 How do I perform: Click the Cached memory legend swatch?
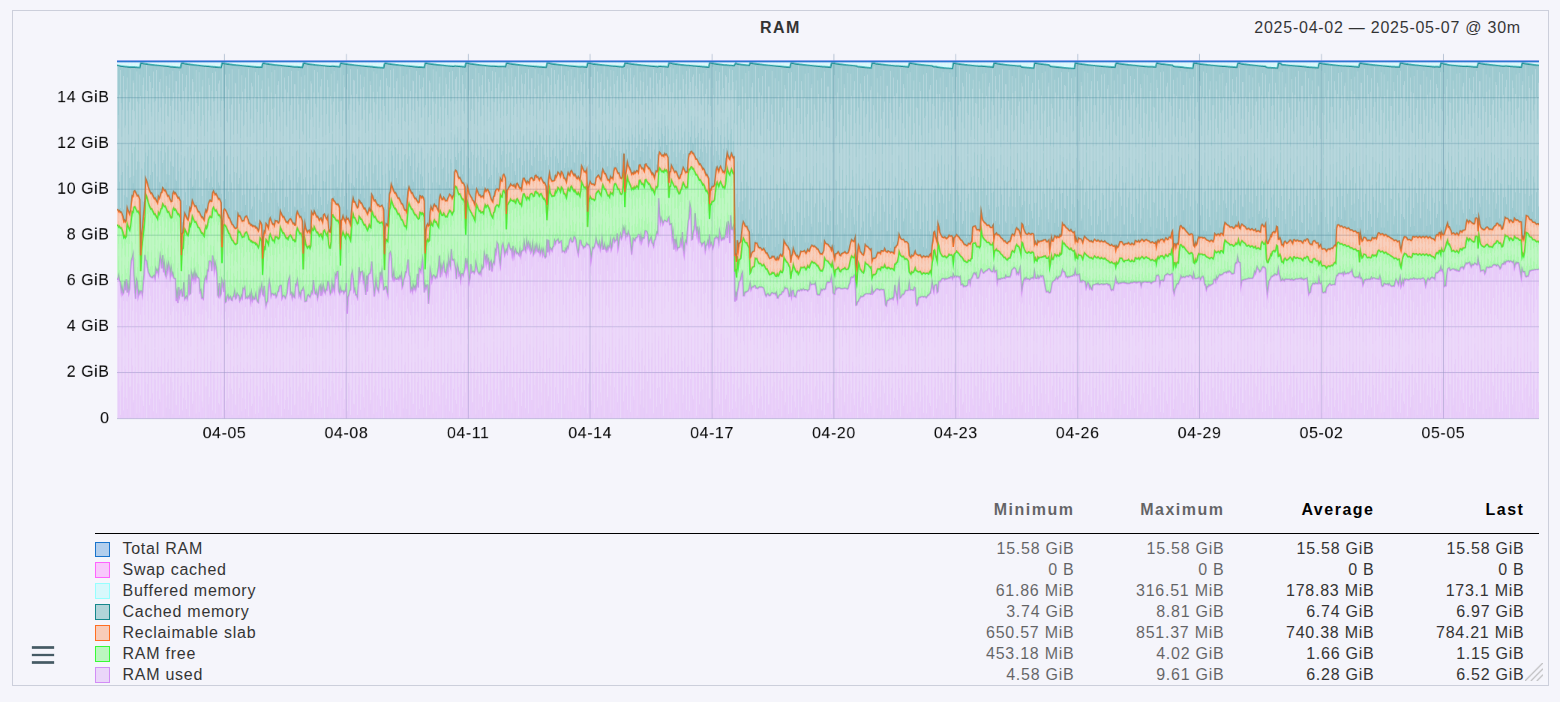click(x=102, y=612)
